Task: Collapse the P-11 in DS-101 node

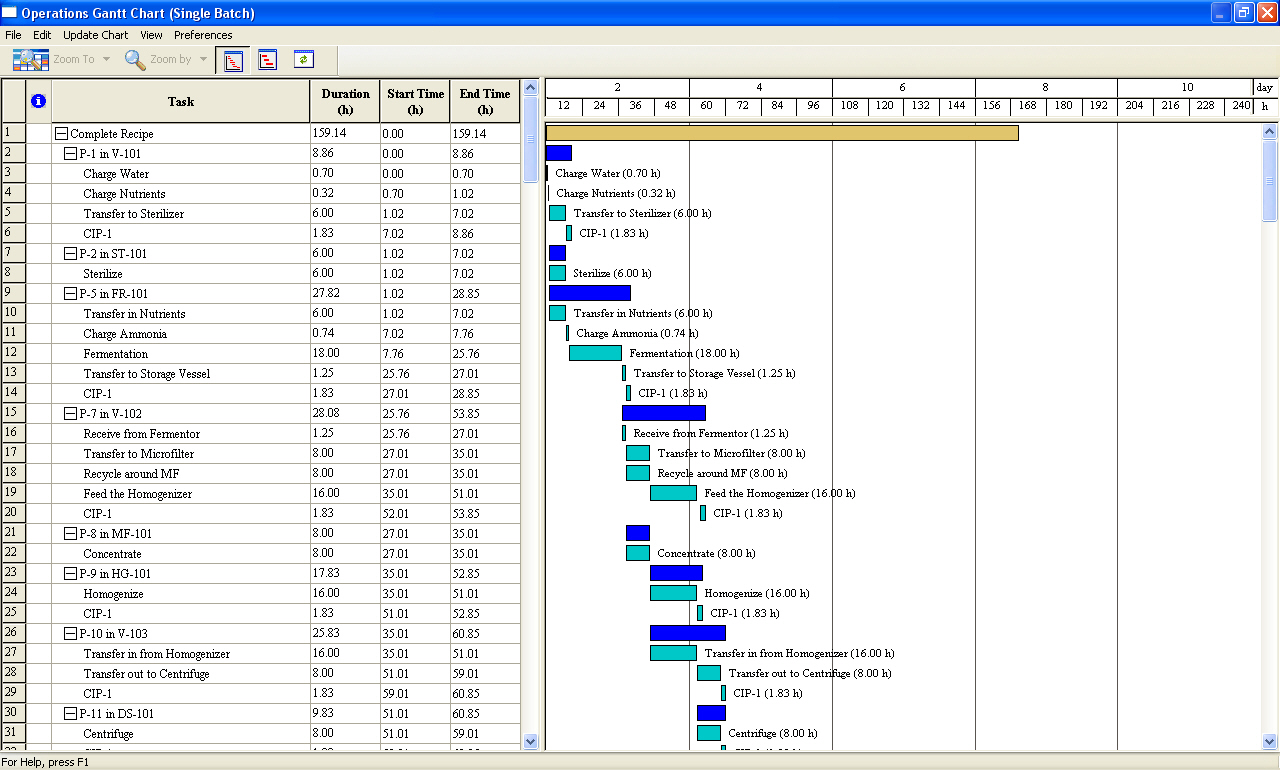Action: (x=71, y=714)
